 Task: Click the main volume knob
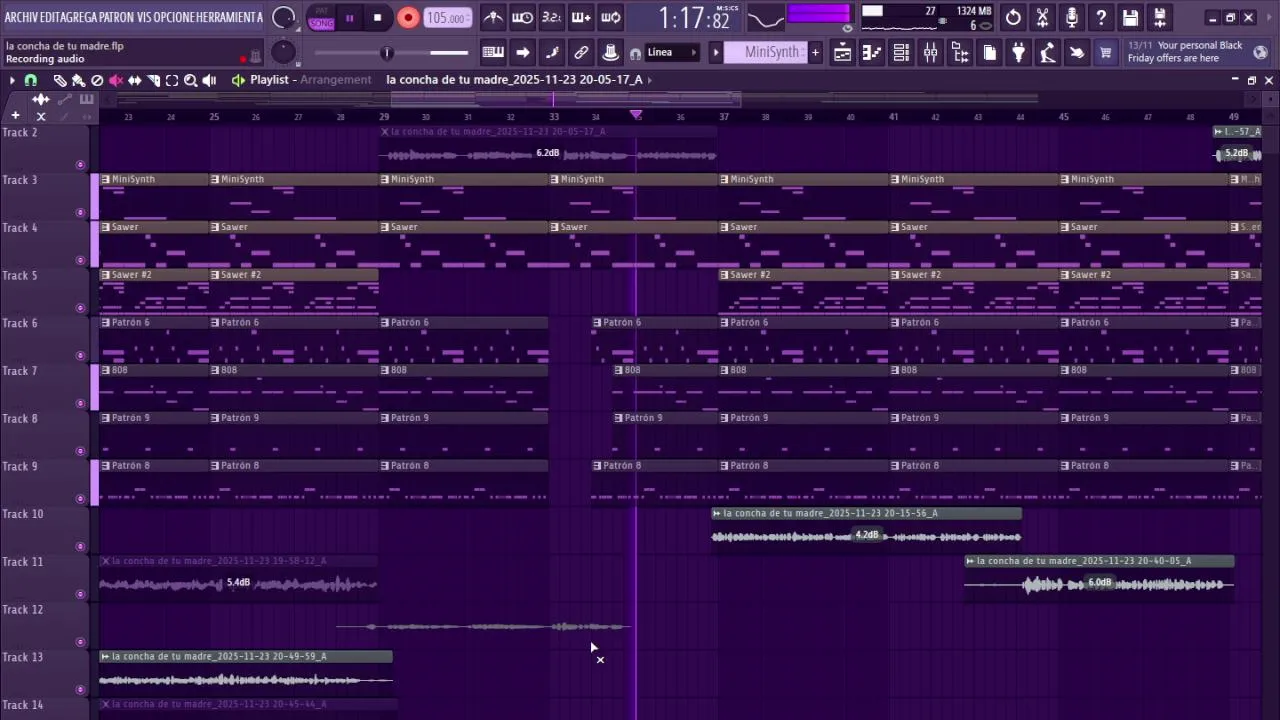[284, 18]
